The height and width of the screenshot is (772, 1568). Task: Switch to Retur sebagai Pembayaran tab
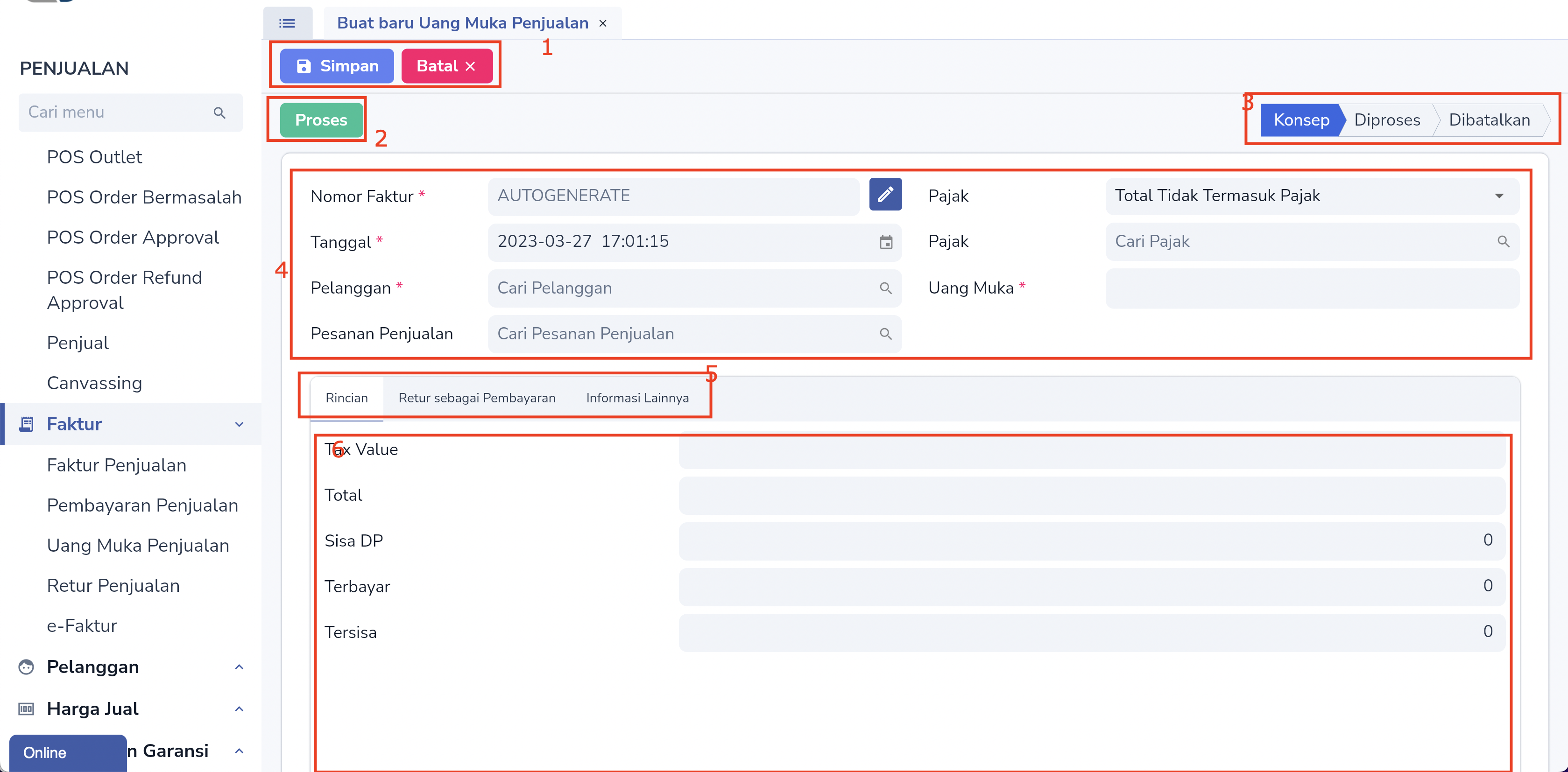[x=477, y=398]
